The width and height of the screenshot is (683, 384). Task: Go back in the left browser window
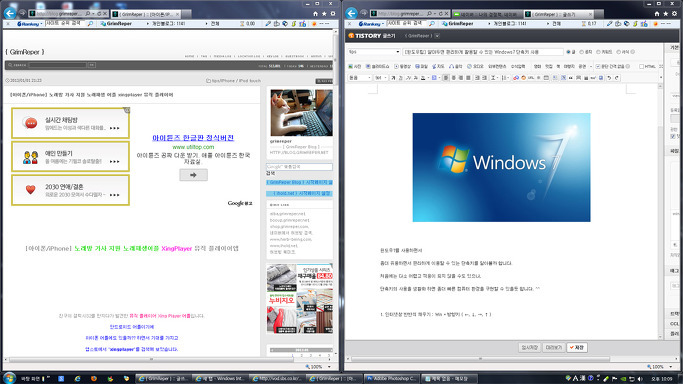pyautogui.click(x=10, y=13)
